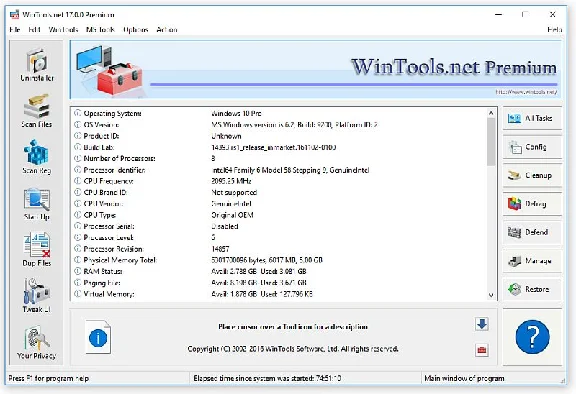Click 'Main window of program' status text
The width and height of the screenshot is (576, 394).
(464, 378)
